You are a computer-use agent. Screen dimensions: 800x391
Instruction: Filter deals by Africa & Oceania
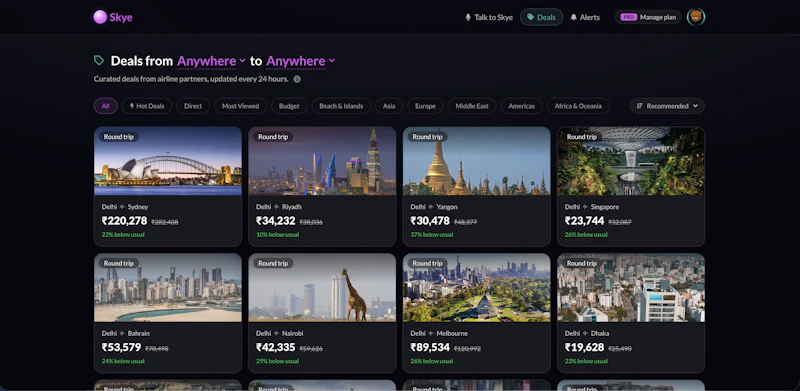[x=578, y=106]
